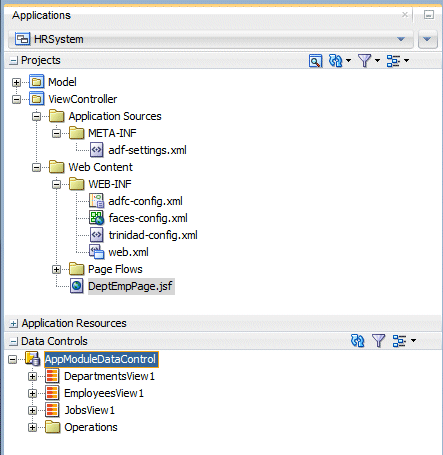This screenshot has width=443, height=455.
Task: Select adfc-config.xml in the tree
Action: tap(145, 201)
